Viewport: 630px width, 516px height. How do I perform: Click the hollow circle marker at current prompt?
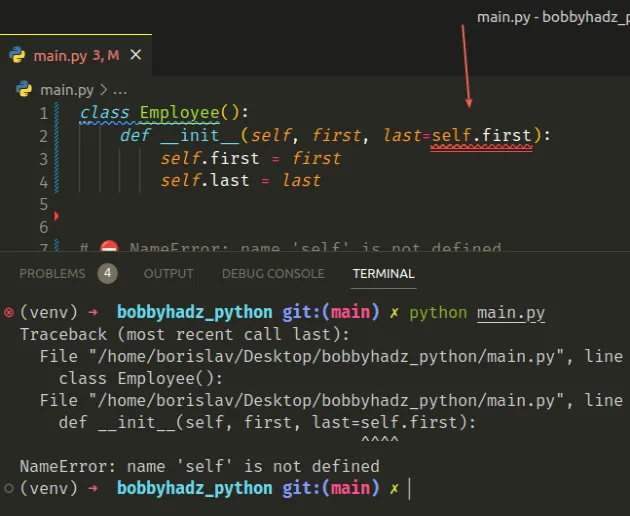(9, 488)
